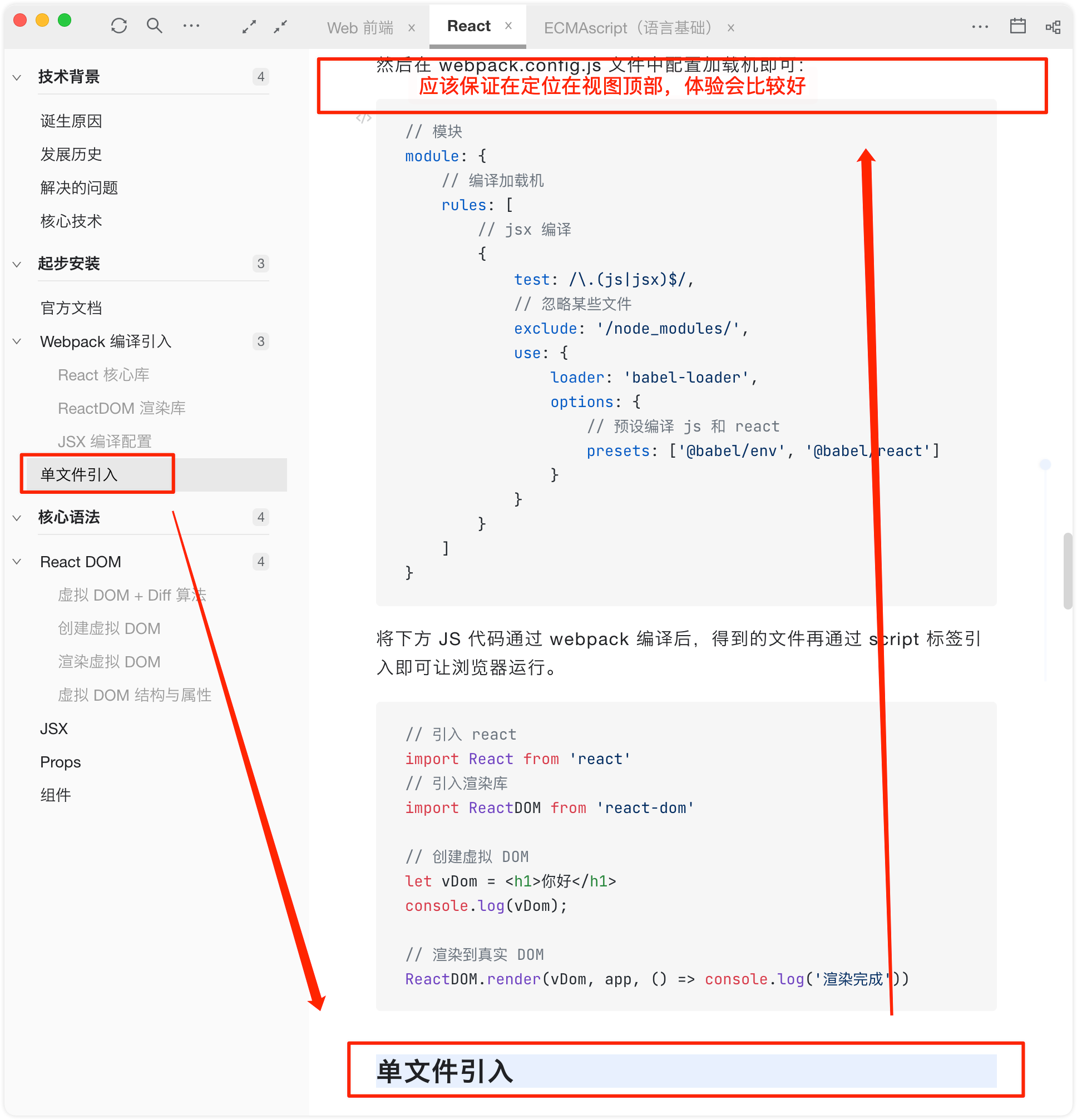Click the code block language icon
This screenshot has height=1120, width=1077.
(x=364, y=118)
